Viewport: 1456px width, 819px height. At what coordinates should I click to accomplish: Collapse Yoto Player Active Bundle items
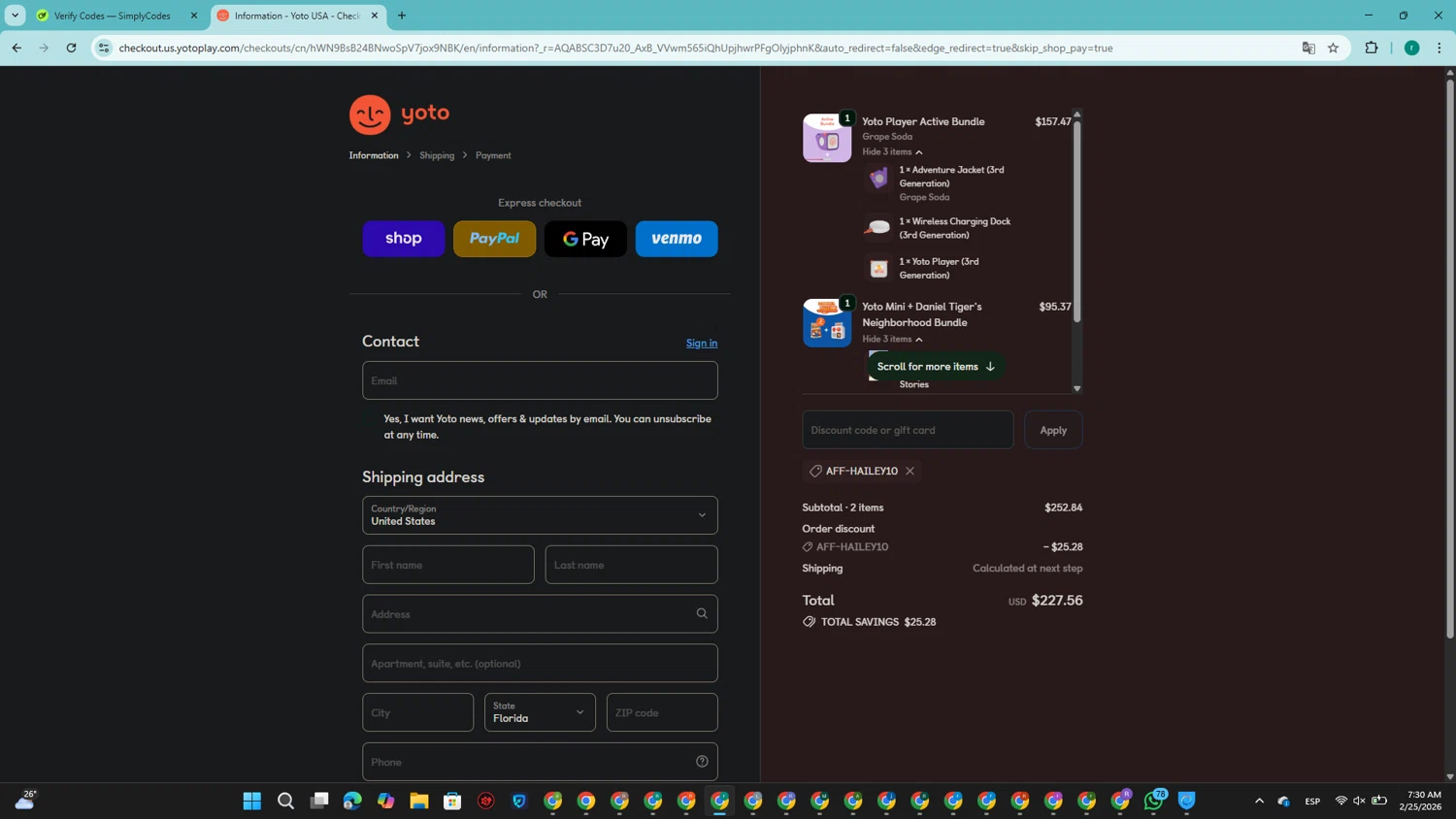[892, 152]
